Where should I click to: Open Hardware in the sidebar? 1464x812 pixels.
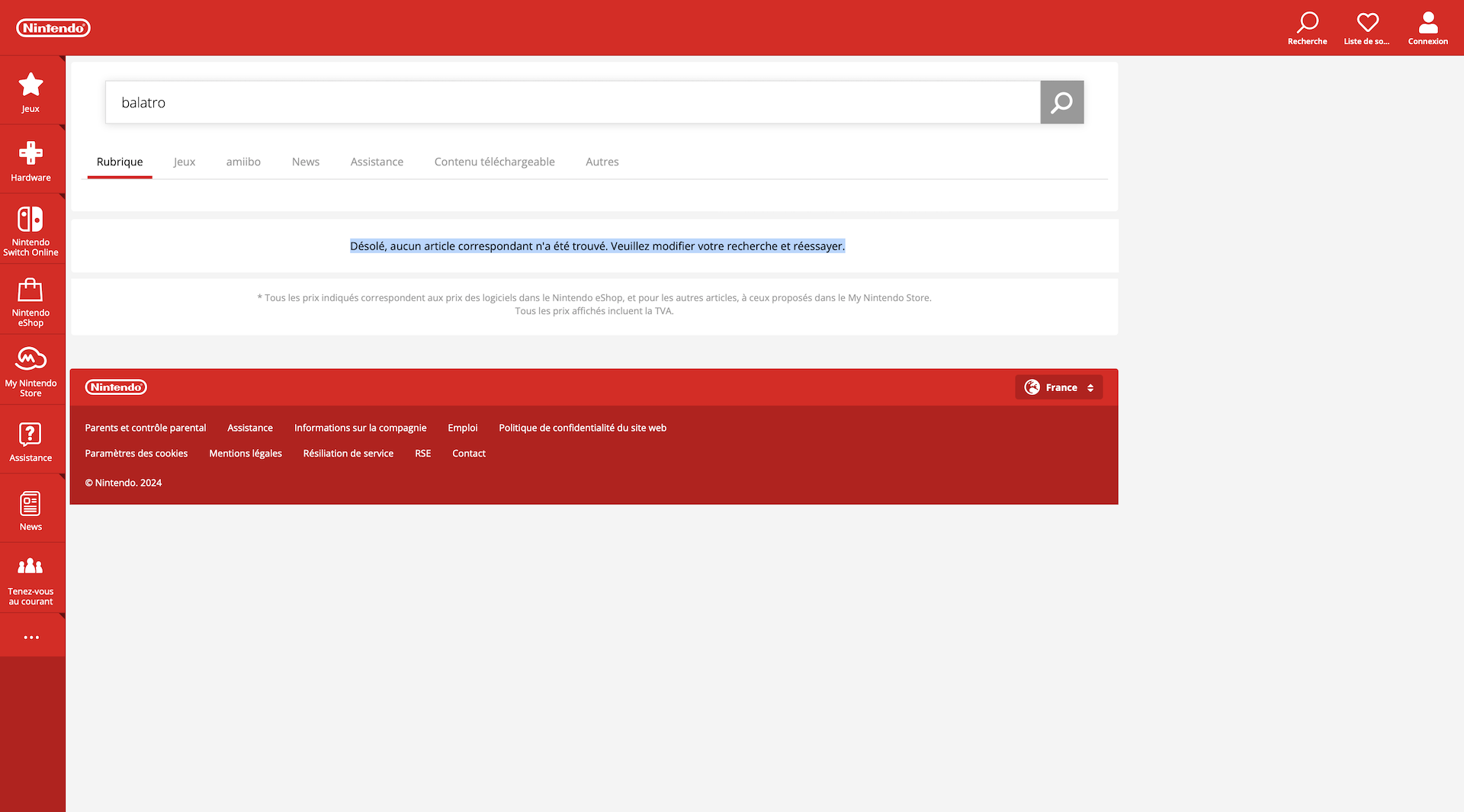[30, 160]
